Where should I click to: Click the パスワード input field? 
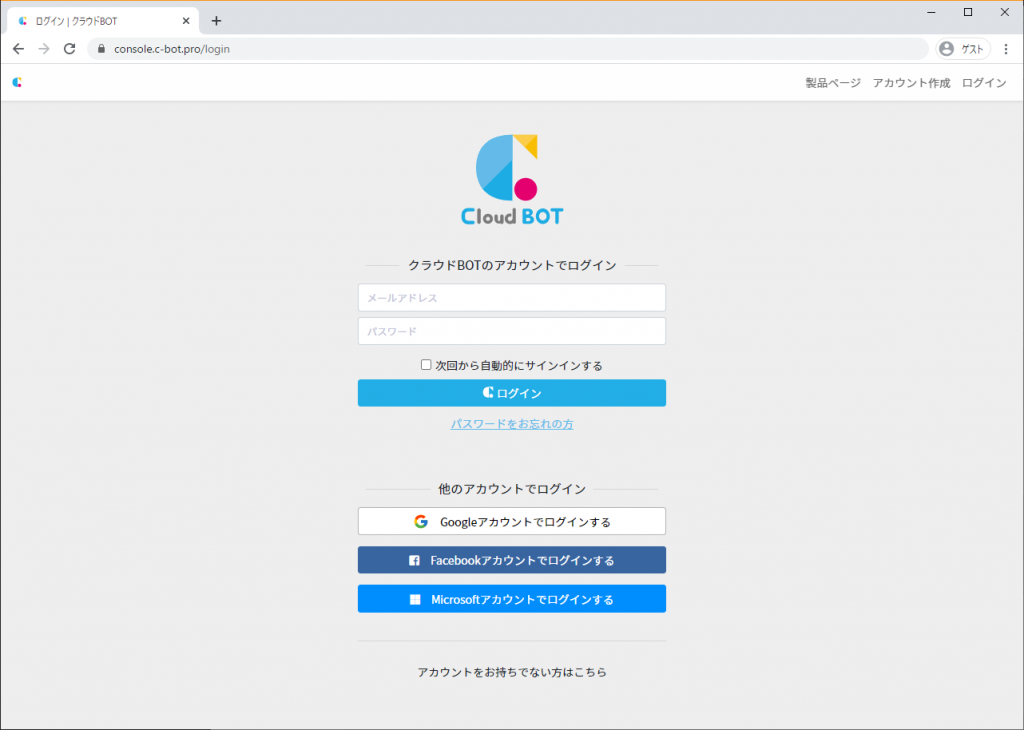511,331
